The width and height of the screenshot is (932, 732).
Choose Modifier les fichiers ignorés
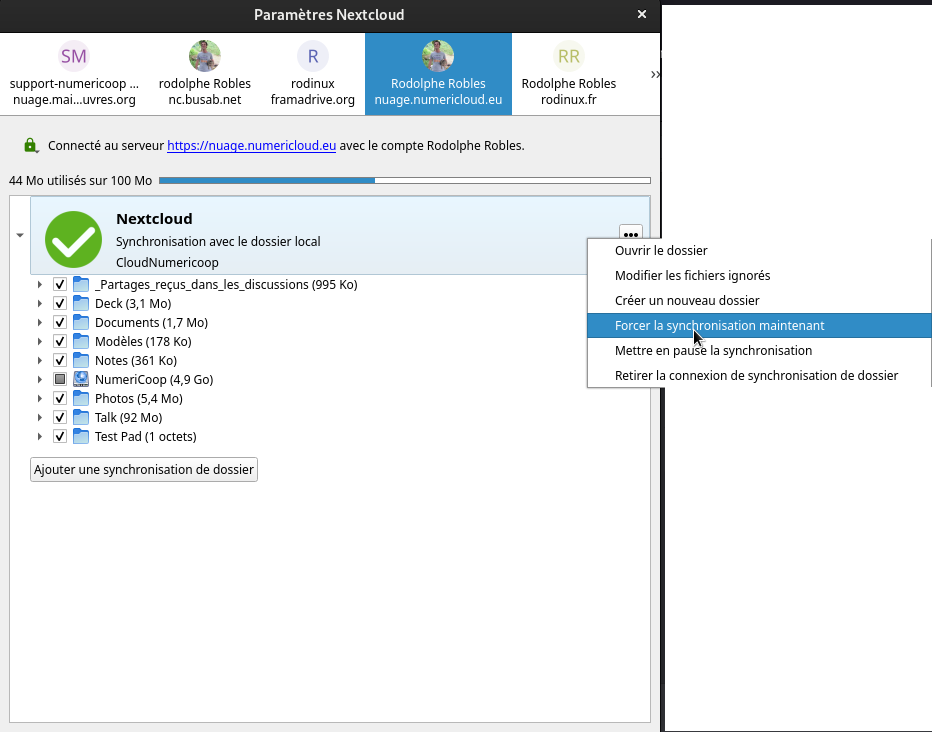(x=759, y=276)
